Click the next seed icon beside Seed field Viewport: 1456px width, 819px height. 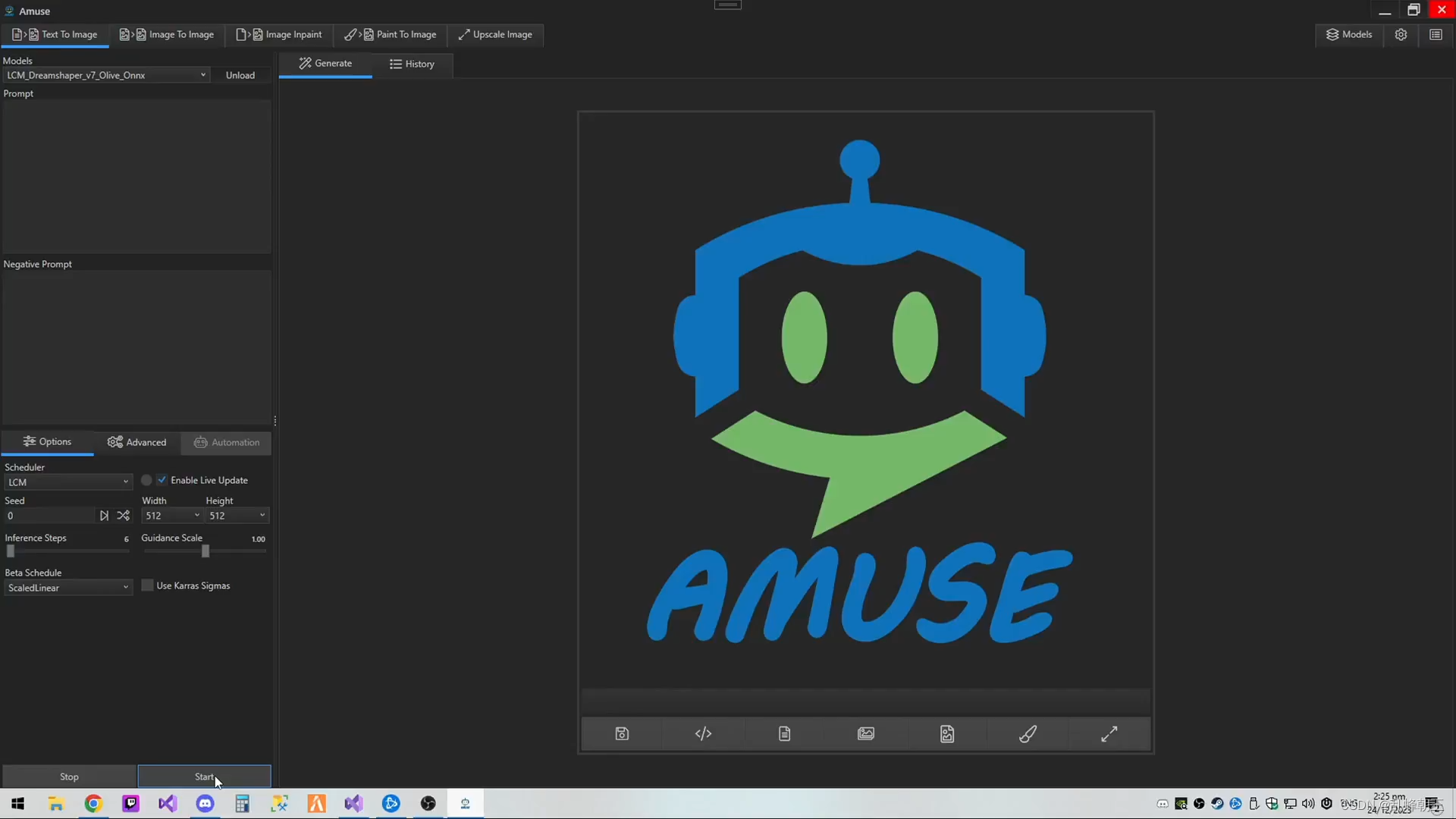(104, 516)
